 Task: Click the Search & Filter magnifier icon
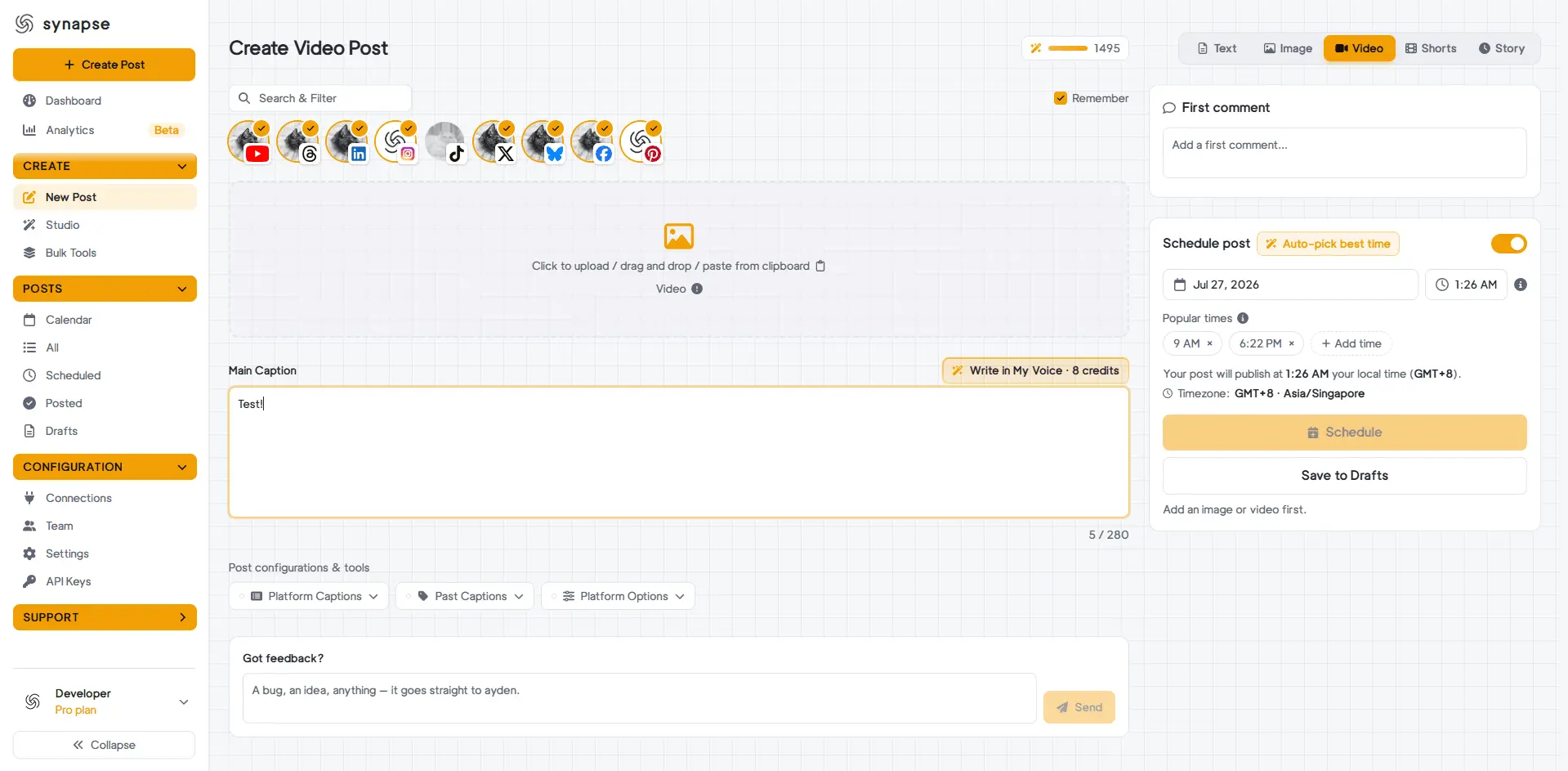coord(244,98)
